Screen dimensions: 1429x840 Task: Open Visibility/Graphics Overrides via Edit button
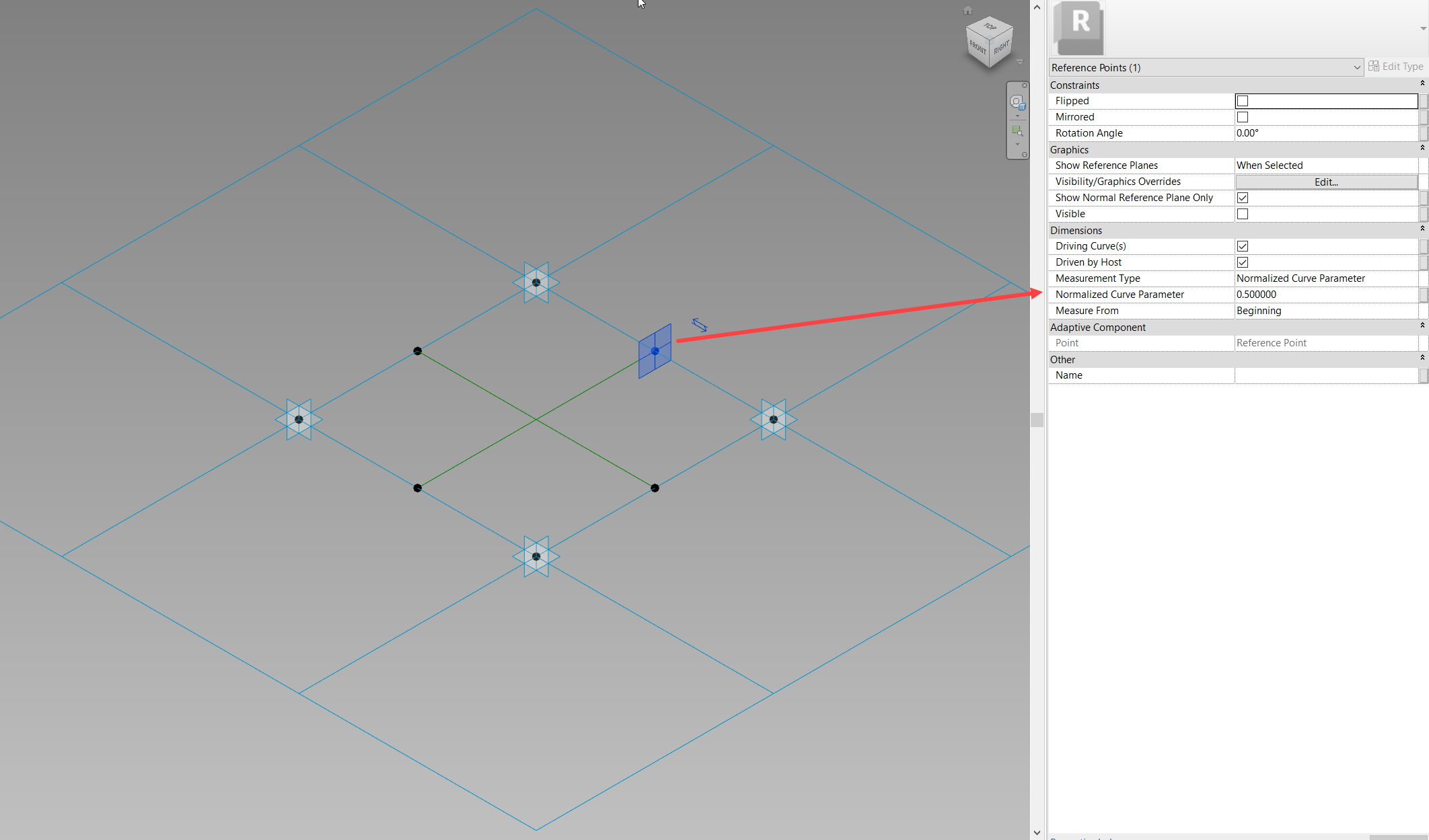click(x=1325, y=182)
